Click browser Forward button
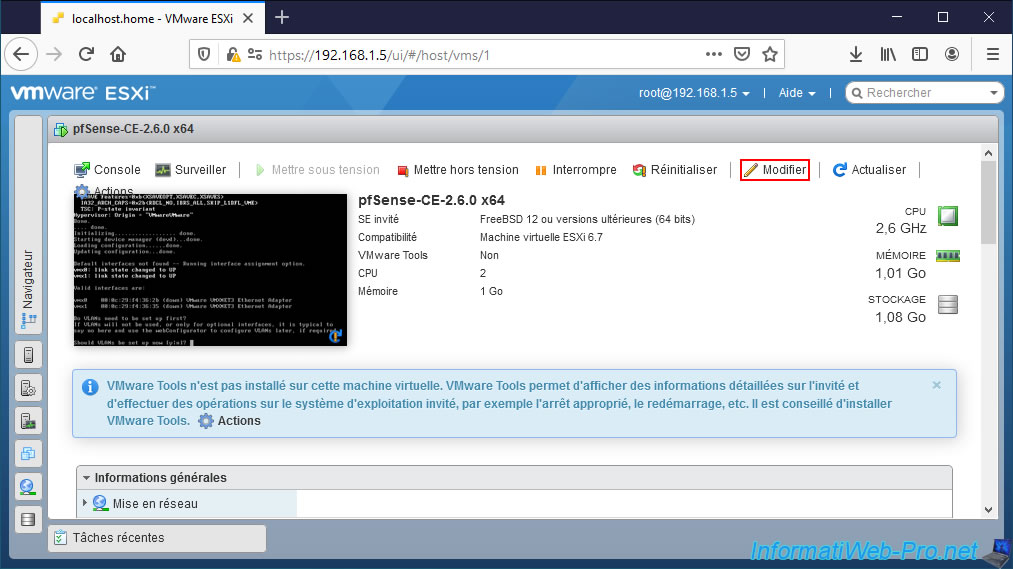The image size is (1013, 569). [54, 54]
